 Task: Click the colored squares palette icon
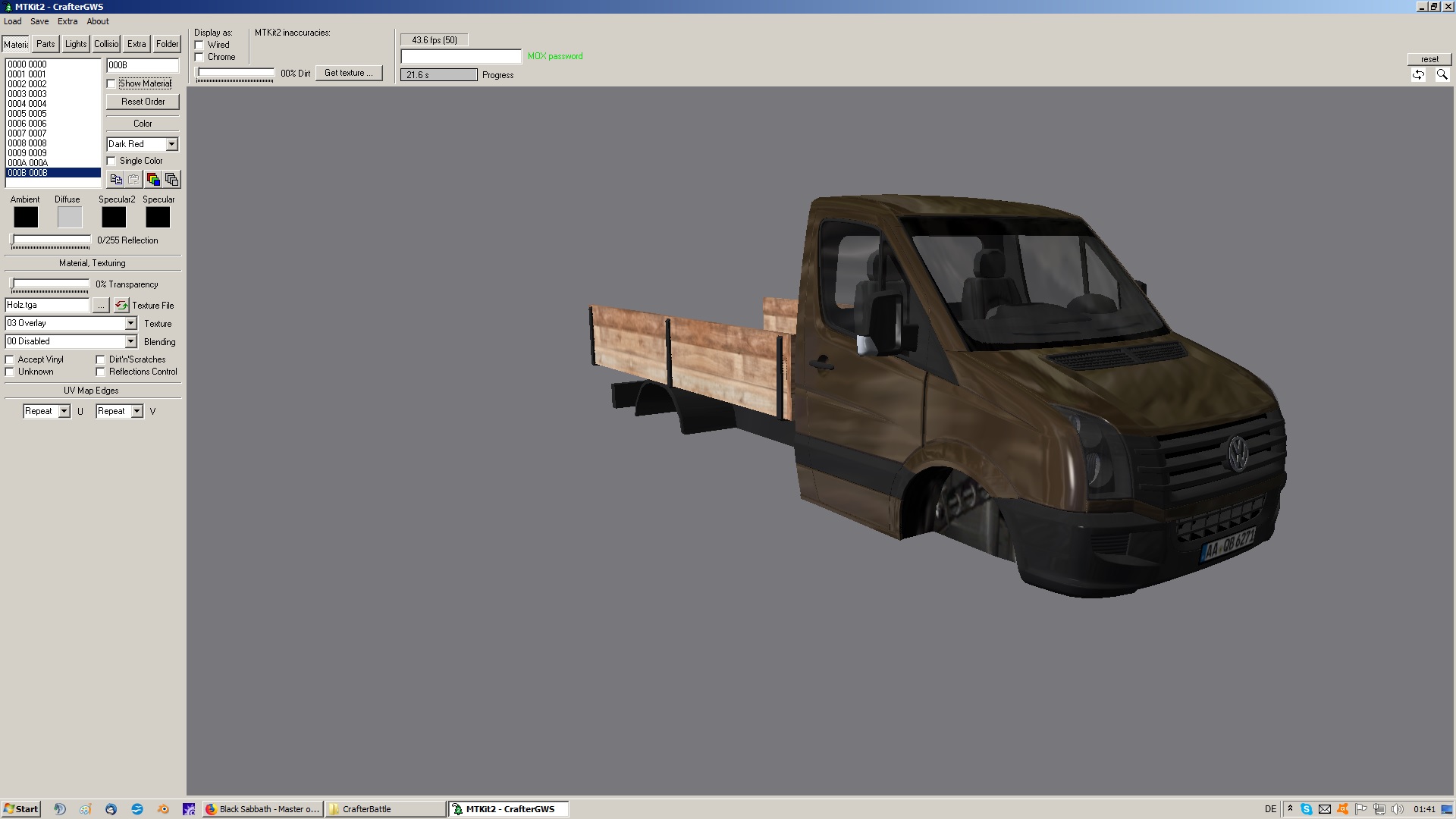(x=154, y=180)
